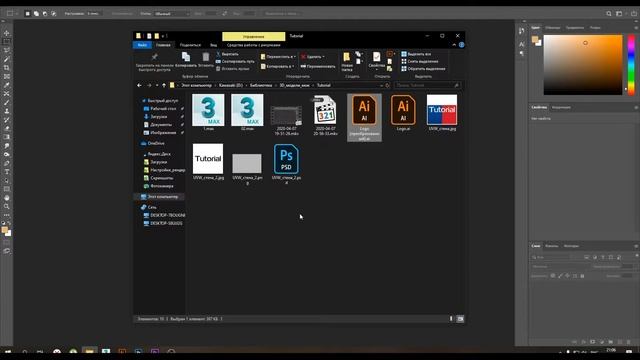
Task: Click the foreground color swatch in toolbar
Action: point(4,231)
